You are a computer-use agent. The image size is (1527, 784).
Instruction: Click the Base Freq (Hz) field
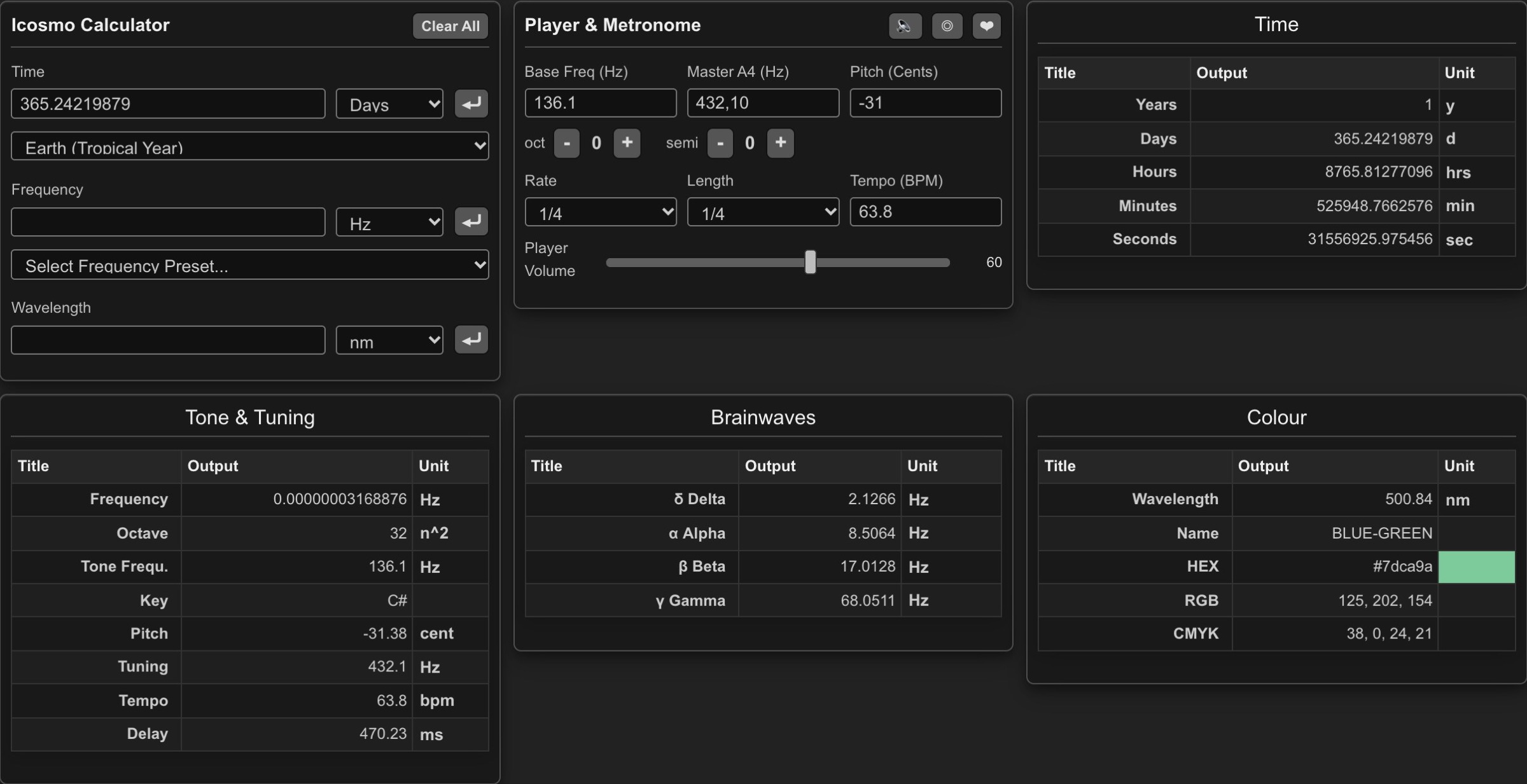pos(601,103)
